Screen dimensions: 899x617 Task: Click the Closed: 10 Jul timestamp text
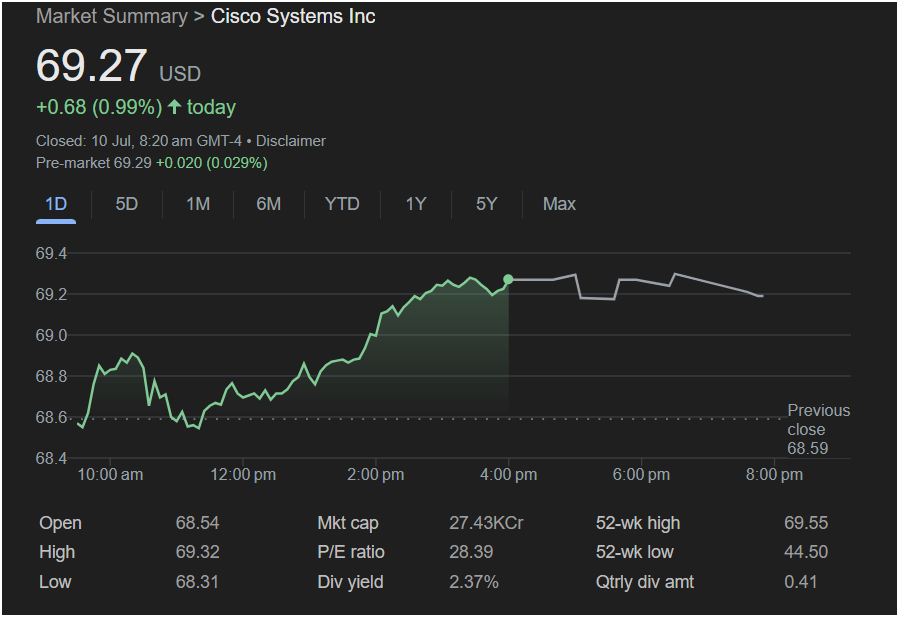[x=139, y=141]
